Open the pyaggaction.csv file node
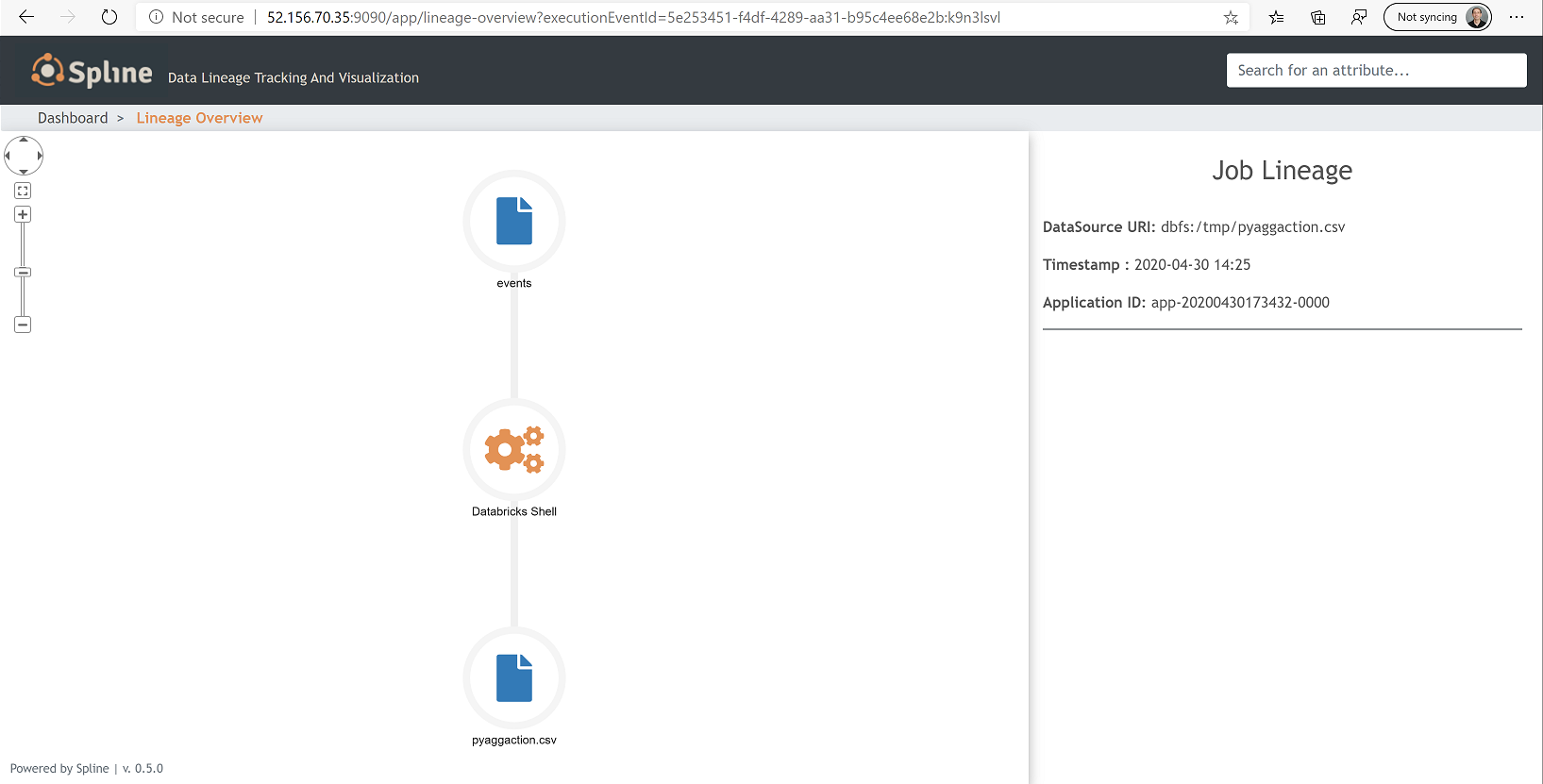 (x=514, y=678)
